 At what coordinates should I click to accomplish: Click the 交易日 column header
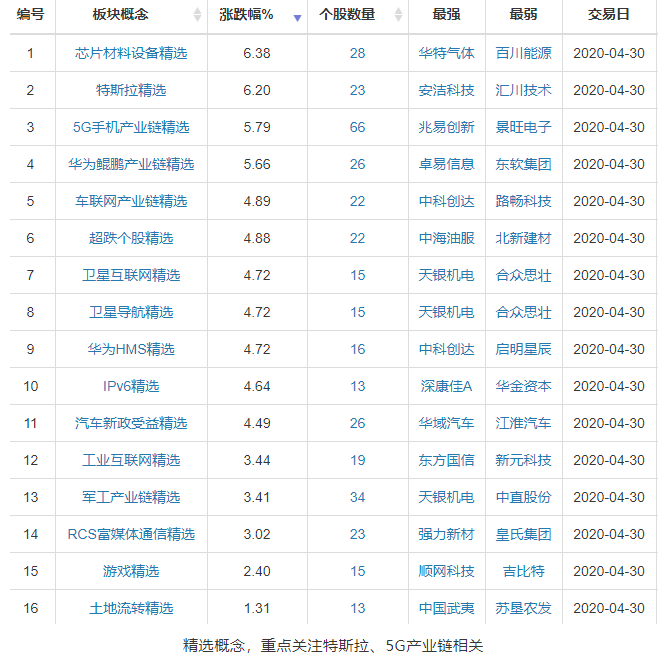tap(608, 15)
